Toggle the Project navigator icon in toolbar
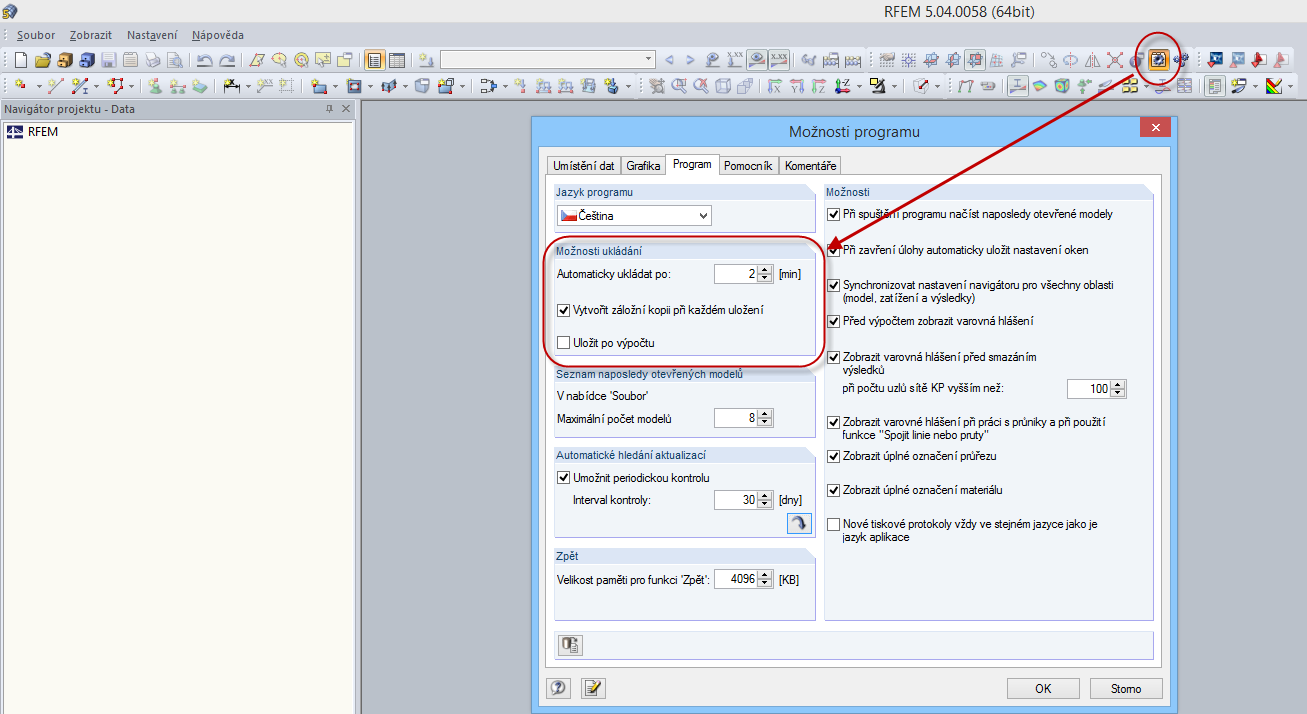 tap(374, 60)
